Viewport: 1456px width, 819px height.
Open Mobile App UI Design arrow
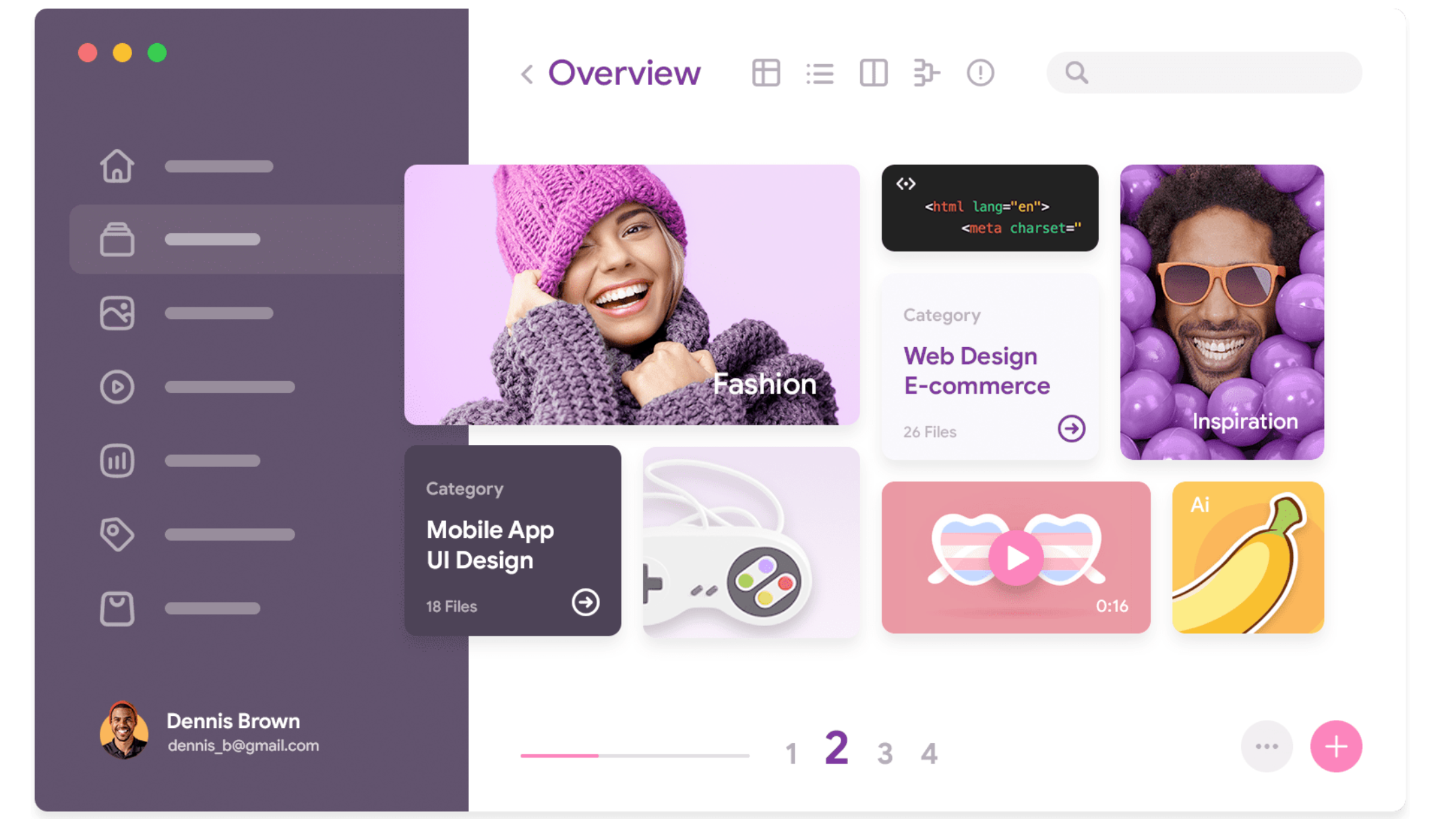585,602
